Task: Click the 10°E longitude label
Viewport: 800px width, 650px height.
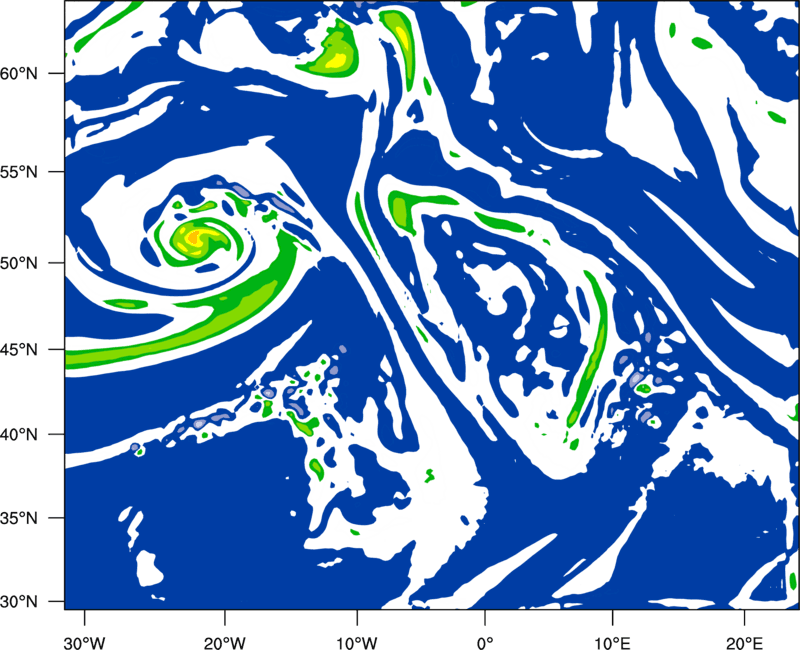Action: point(612,643)
